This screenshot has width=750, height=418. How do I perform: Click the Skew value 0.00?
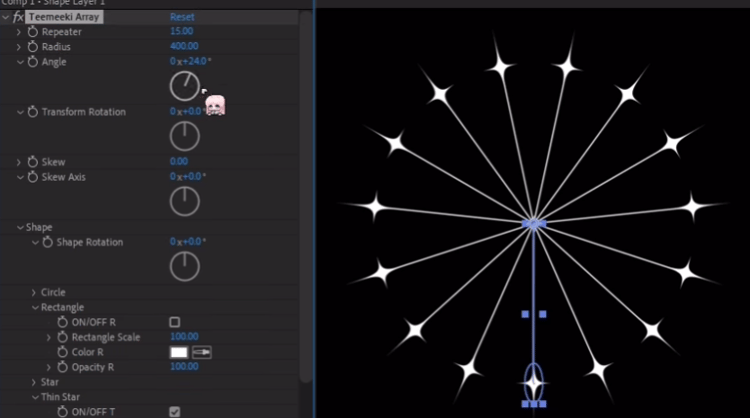tap(179, 161)
